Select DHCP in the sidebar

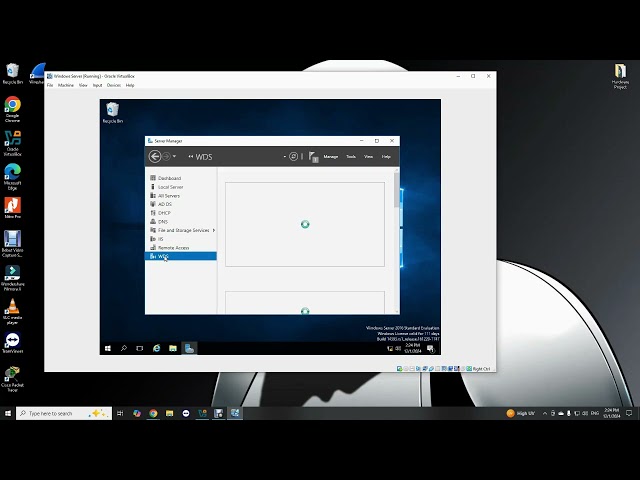pos(181,213)
